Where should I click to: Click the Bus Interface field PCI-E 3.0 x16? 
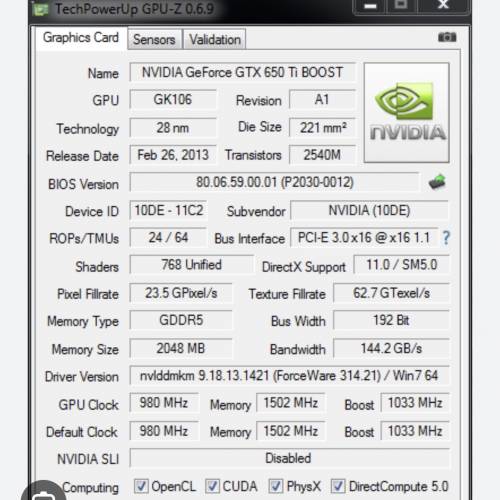pyautogui.click(x=364, y=238)
